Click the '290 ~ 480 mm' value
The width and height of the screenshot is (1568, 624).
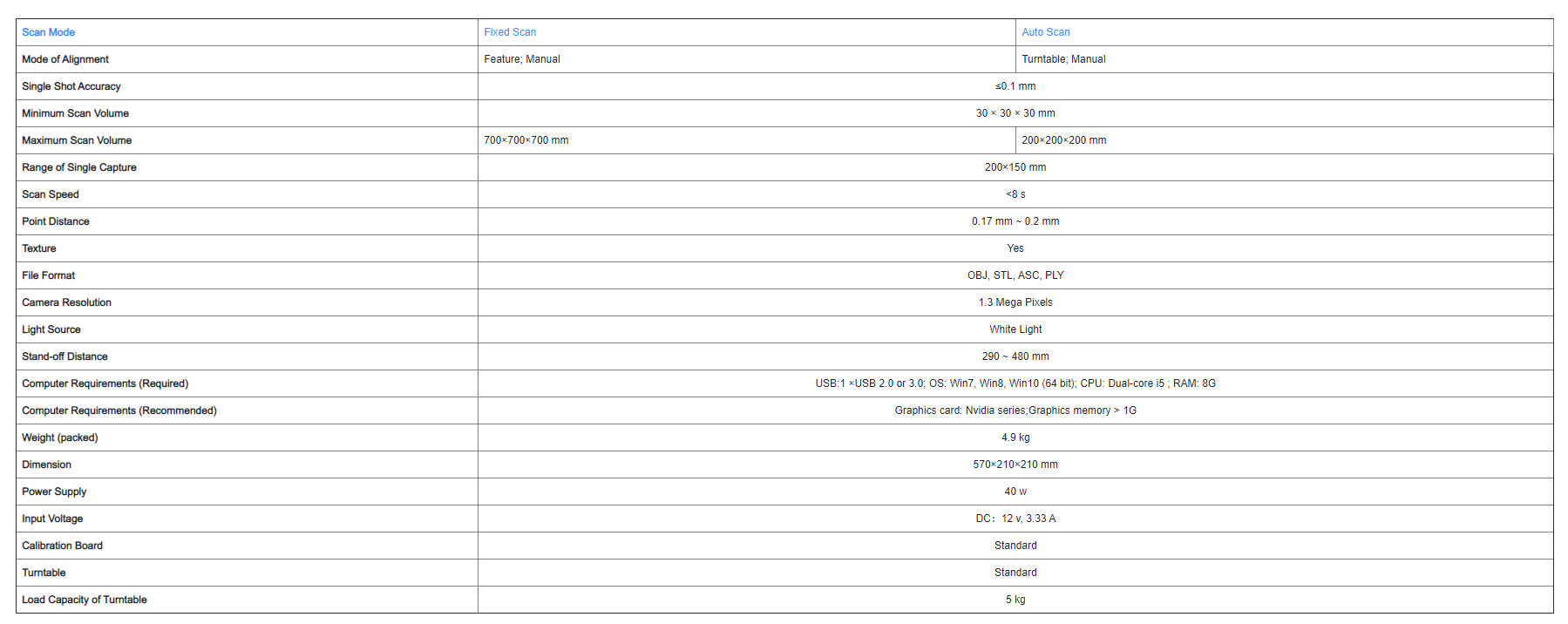tap(1015, 356)
